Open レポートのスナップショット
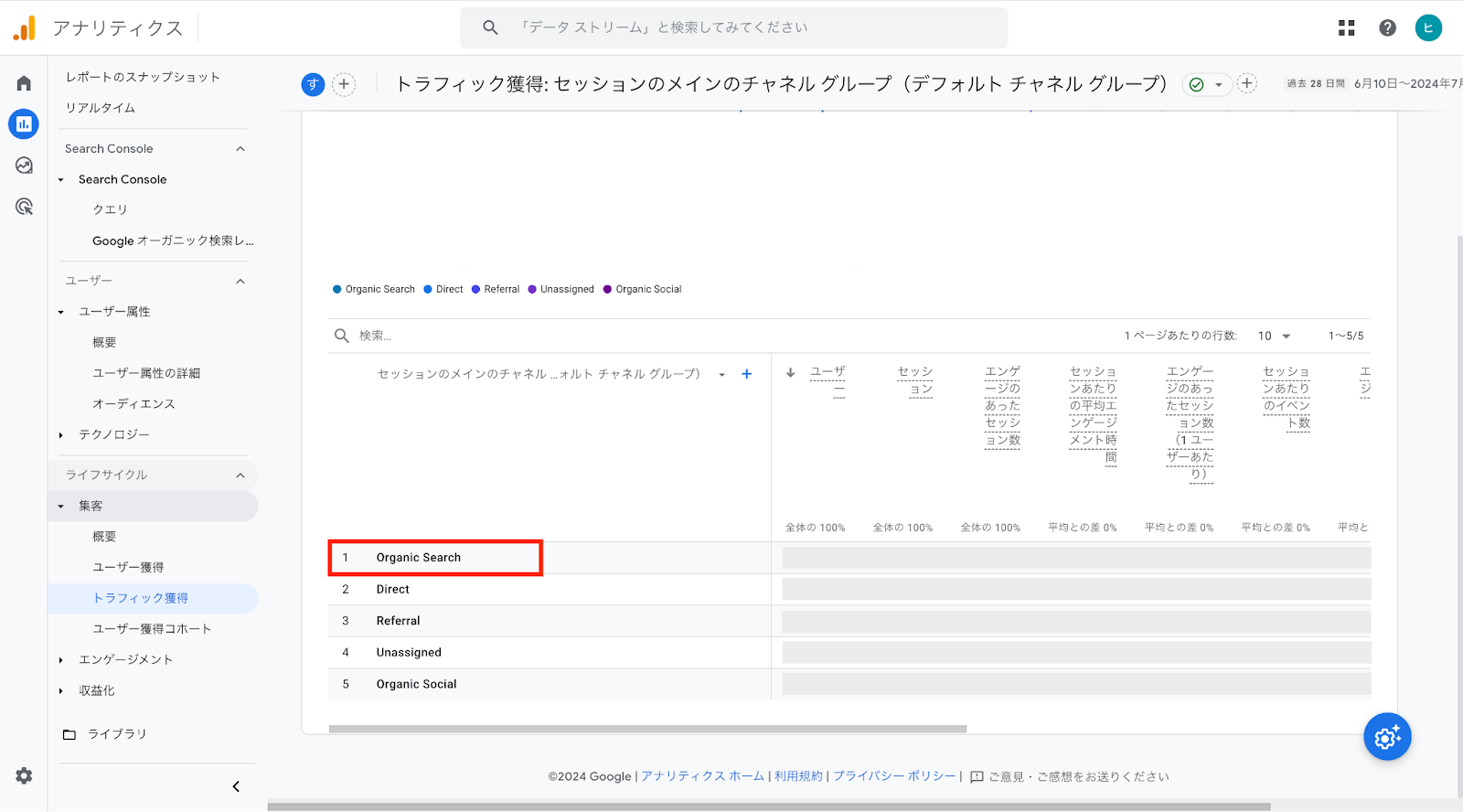 143,77
